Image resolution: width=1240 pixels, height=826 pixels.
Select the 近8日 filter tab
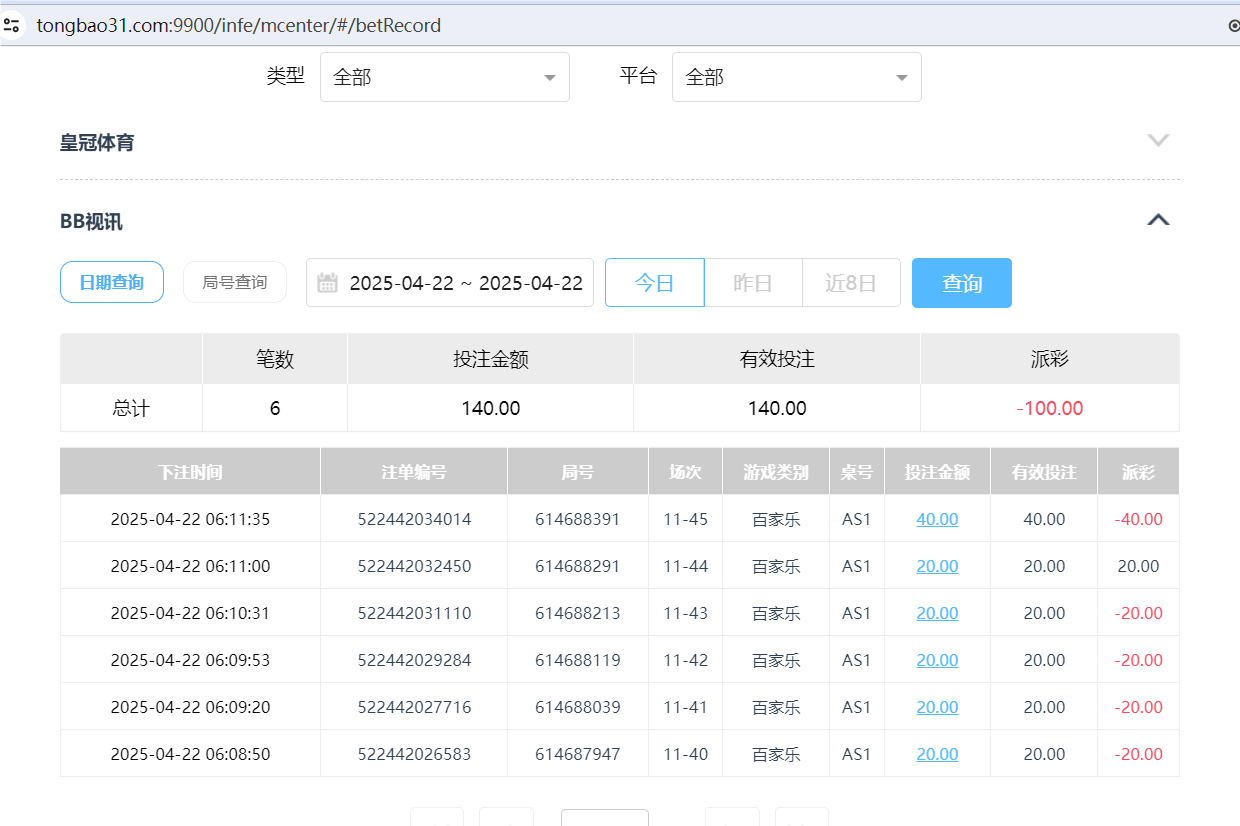point(851,282)
